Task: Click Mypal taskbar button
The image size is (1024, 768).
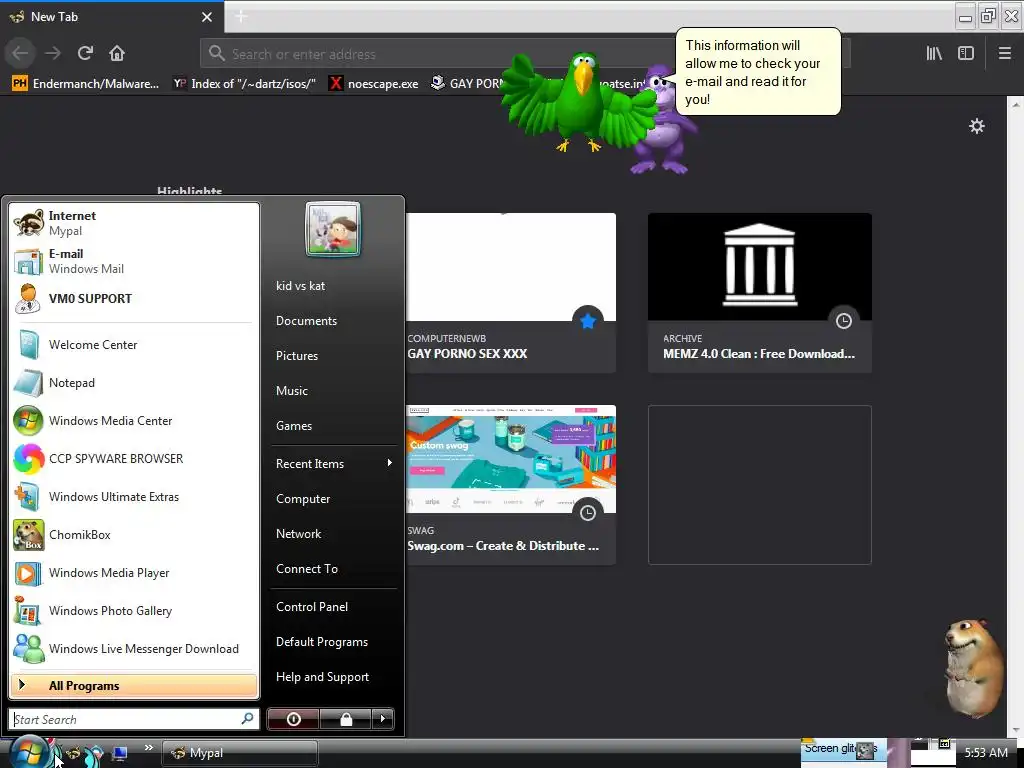Action: pyautogui.click(x=240, y=753)
